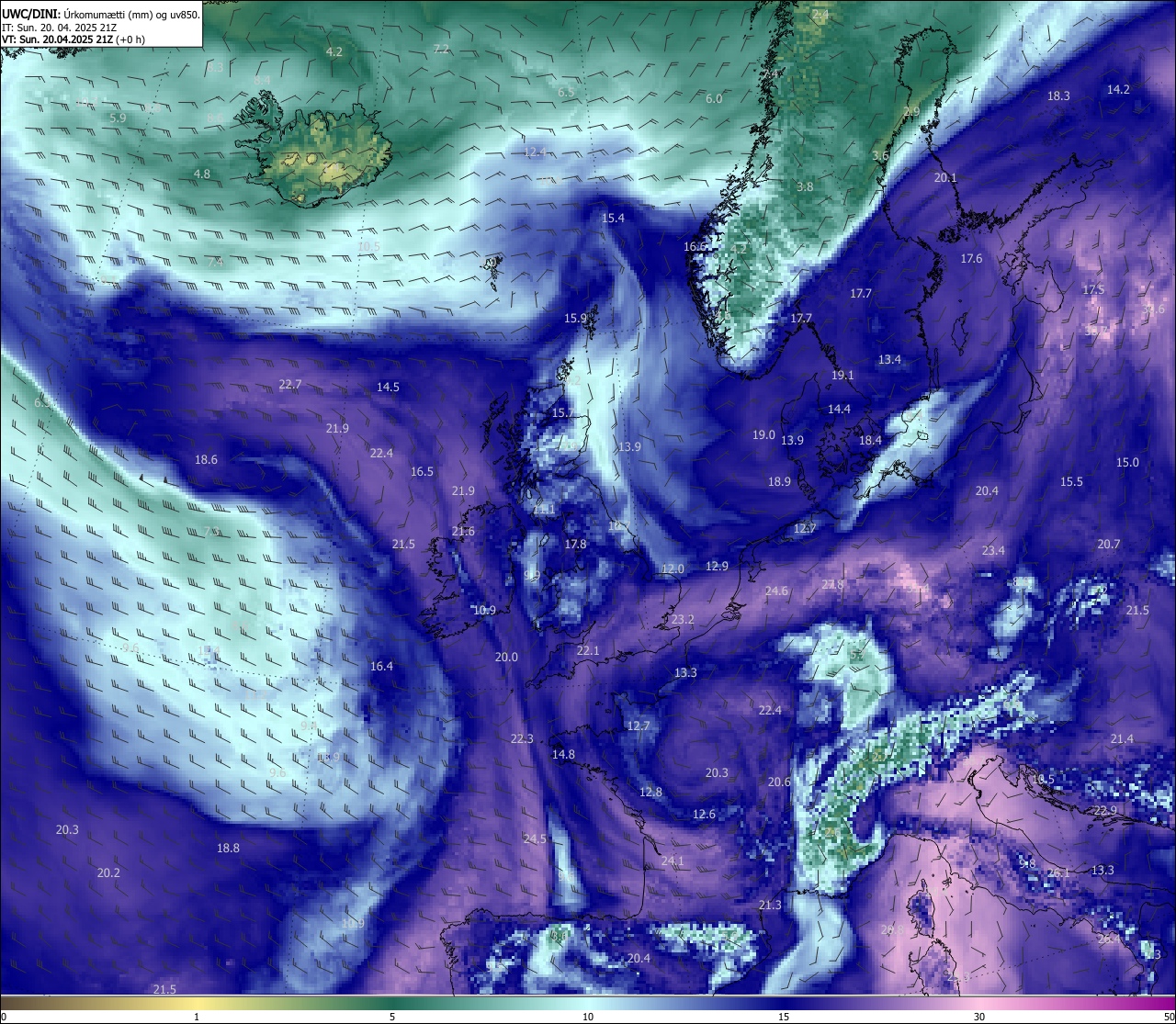
Task: Click the 13.4 value over Sweden
Action: click(x=889, y=359)
